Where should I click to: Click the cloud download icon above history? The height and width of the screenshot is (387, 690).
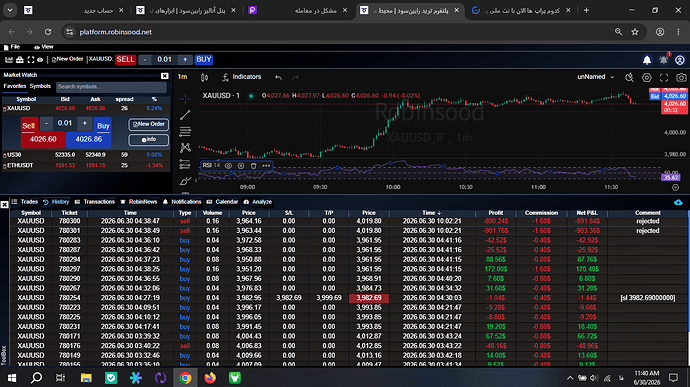click(678, 202)
